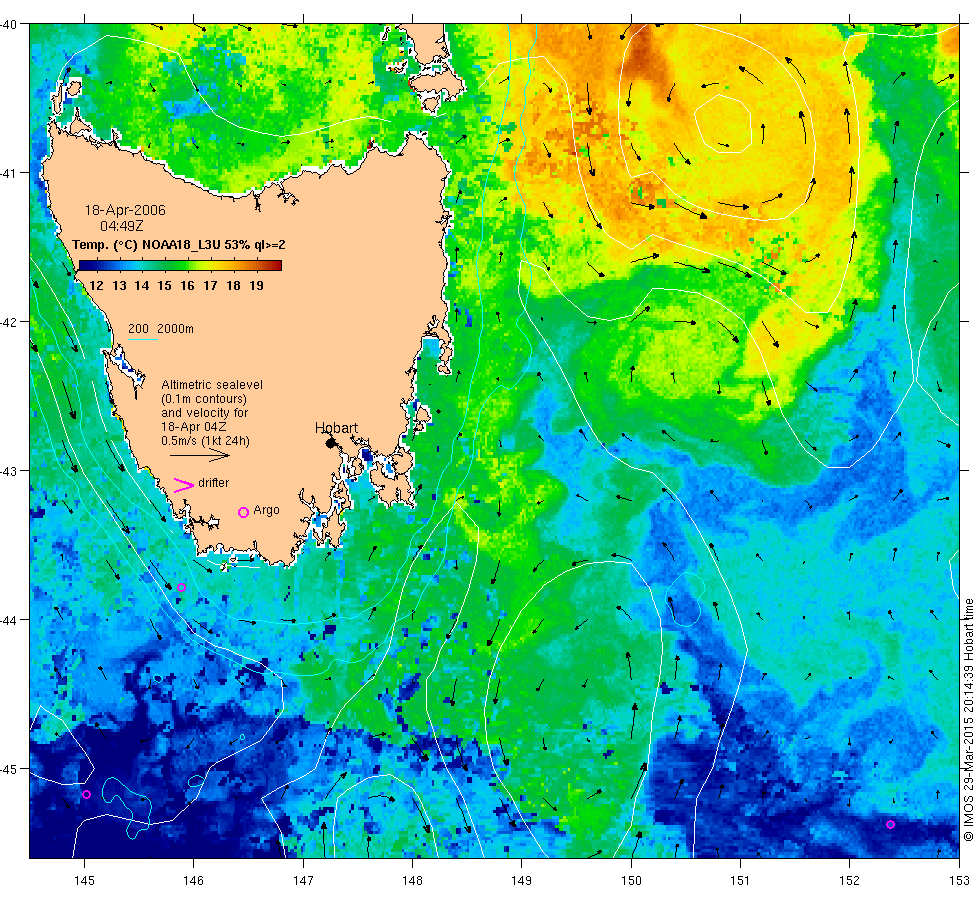Click the '19' color bar label
Image resolution: width=980 pixels, height=900 pixels.
pos(256,286)
